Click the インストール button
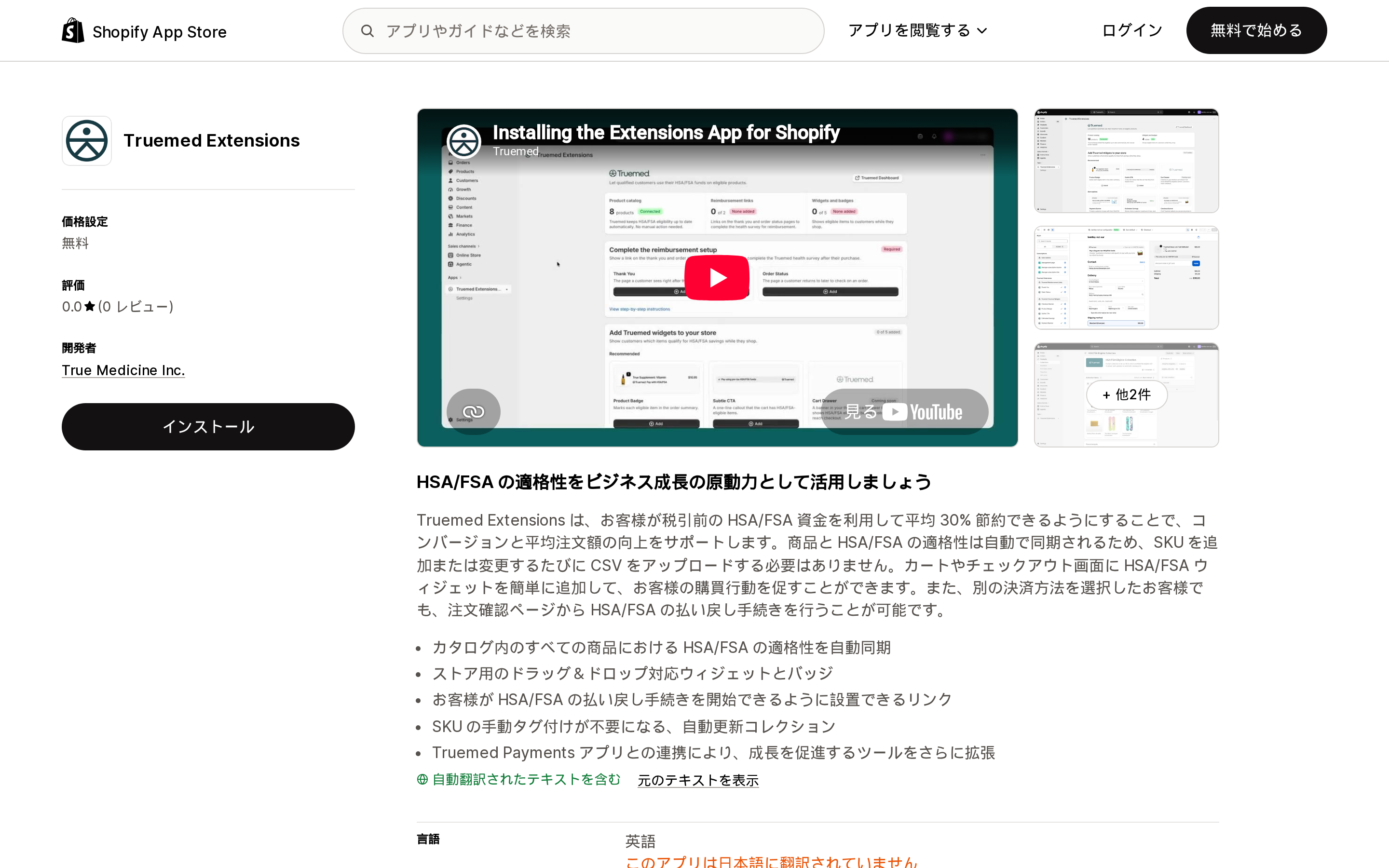 pos(208,427)
